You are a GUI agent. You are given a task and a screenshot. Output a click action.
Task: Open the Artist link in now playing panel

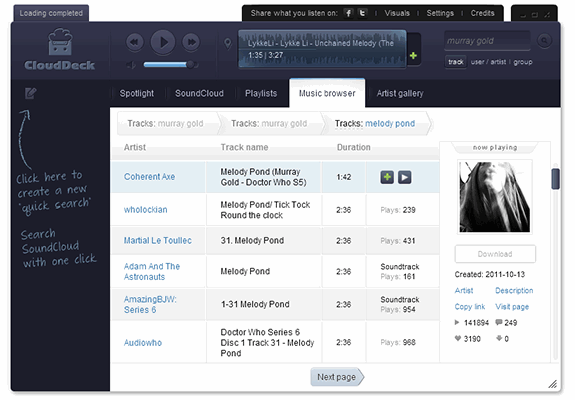coord(464,290)
